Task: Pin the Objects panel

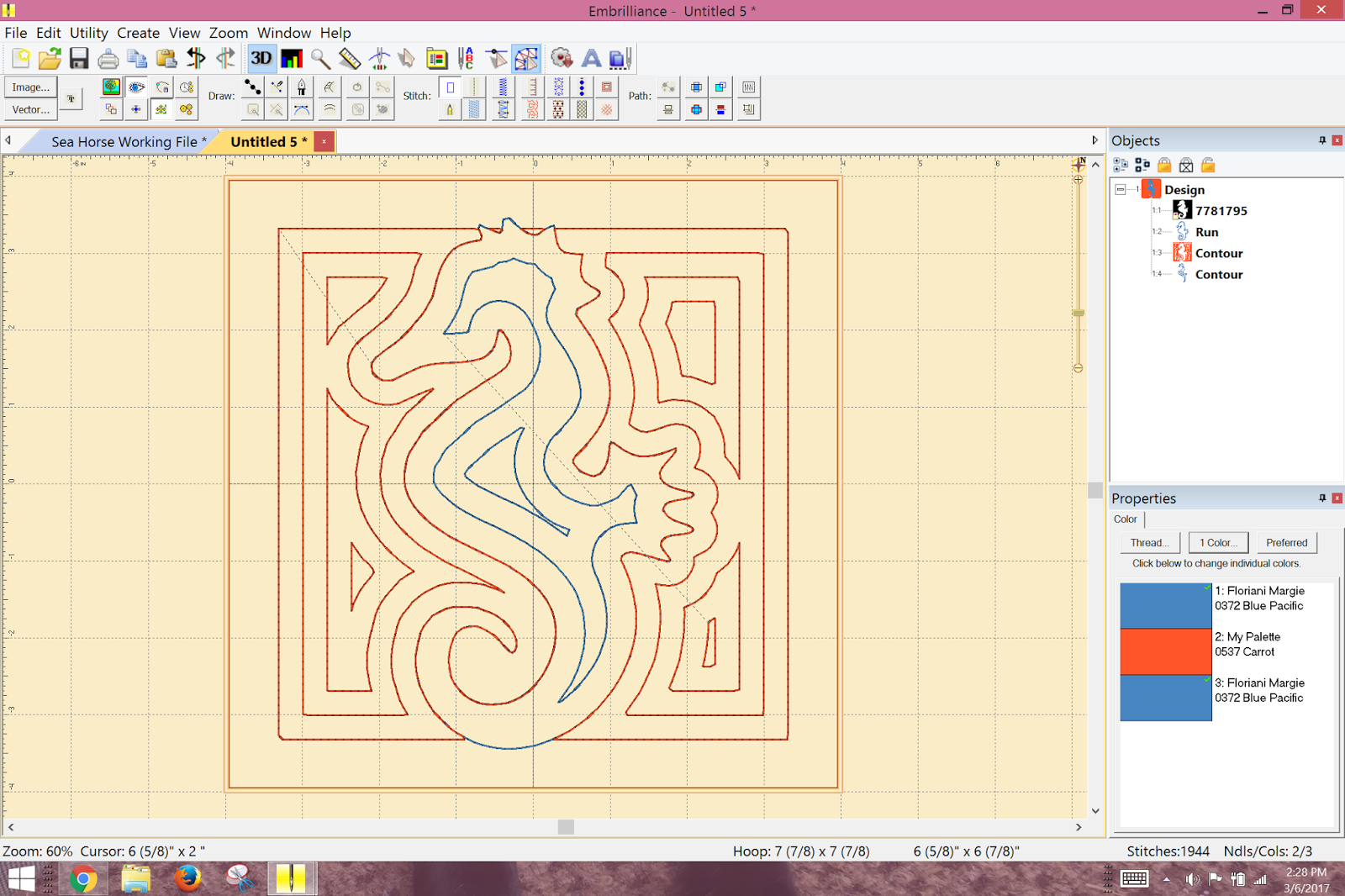Action: coord(1321,140)
